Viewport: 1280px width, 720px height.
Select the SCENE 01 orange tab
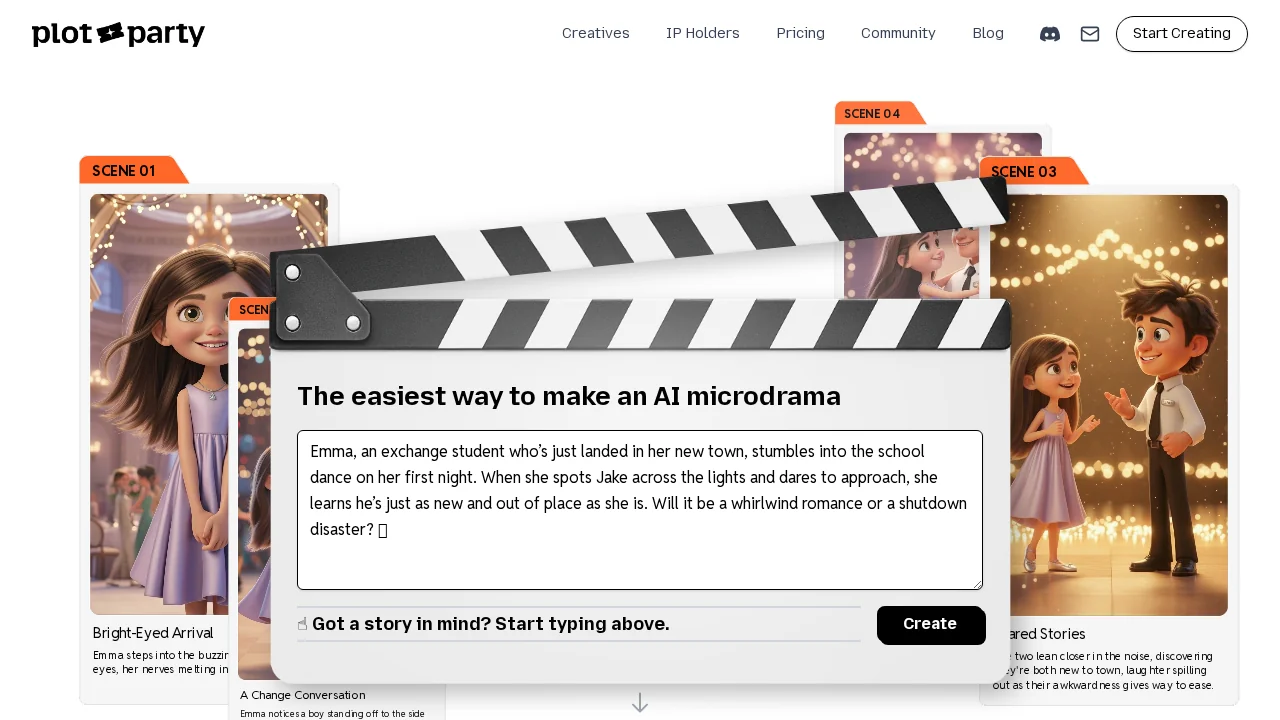tap(133, 170)
